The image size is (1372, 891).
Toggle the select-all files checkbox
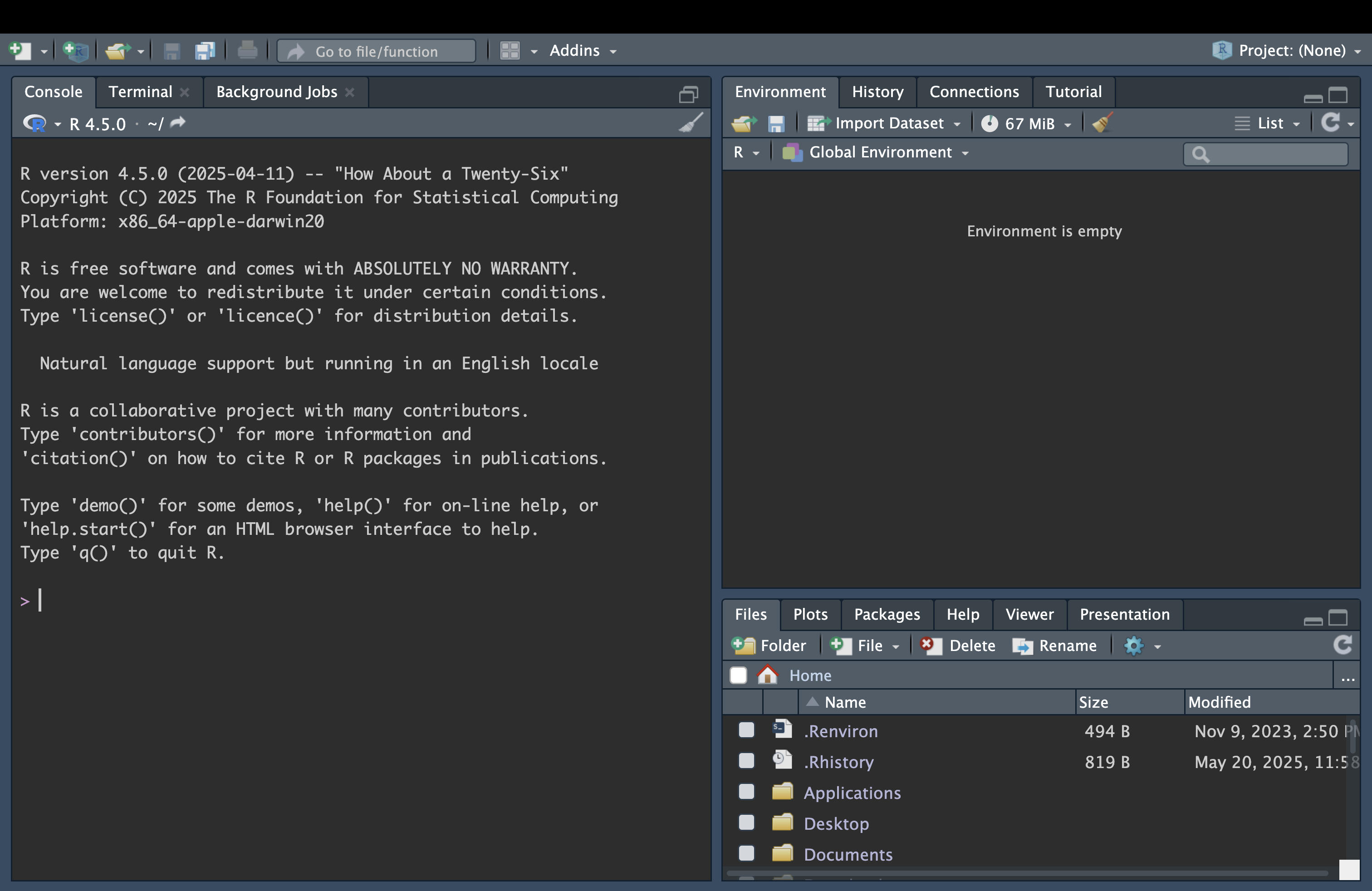pos(738,675)
